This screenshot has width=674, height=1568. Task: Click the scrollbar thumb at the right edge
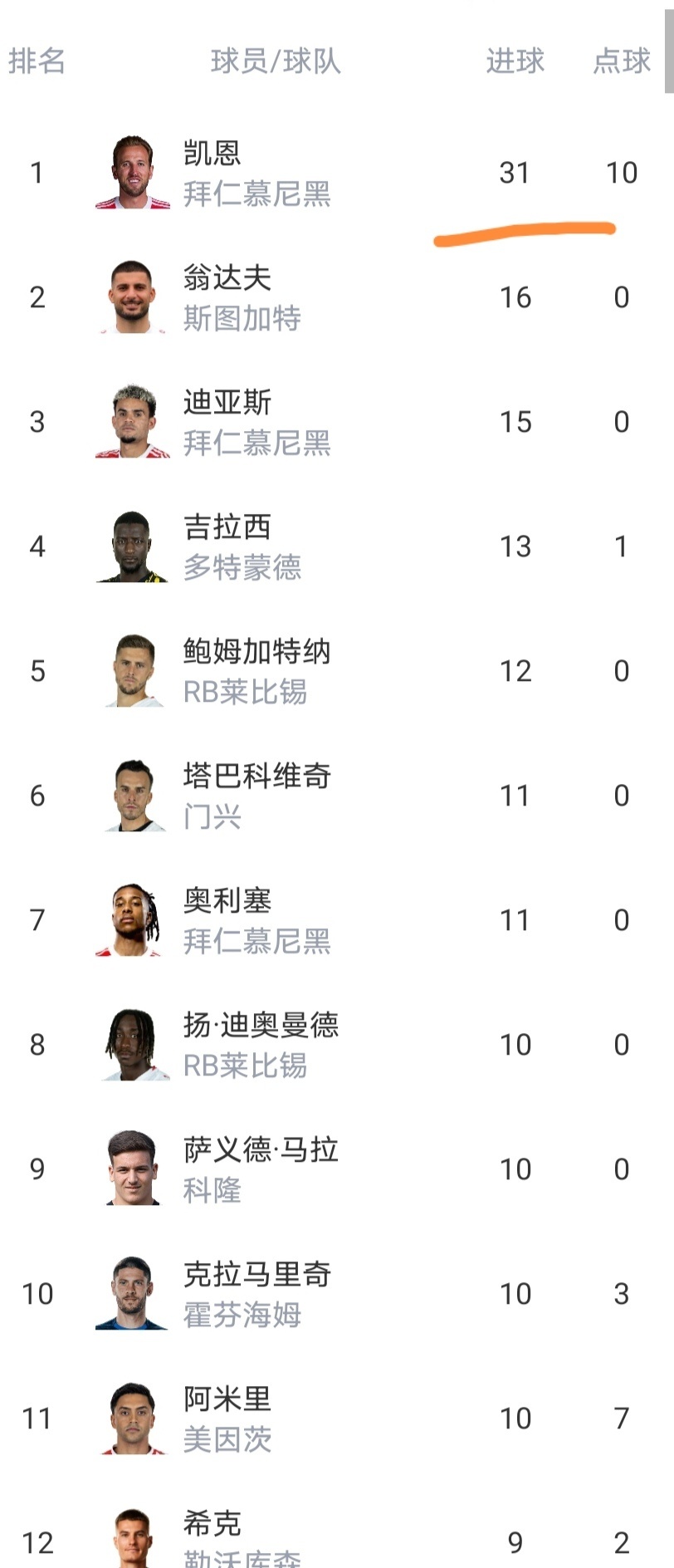pos(669,46)
